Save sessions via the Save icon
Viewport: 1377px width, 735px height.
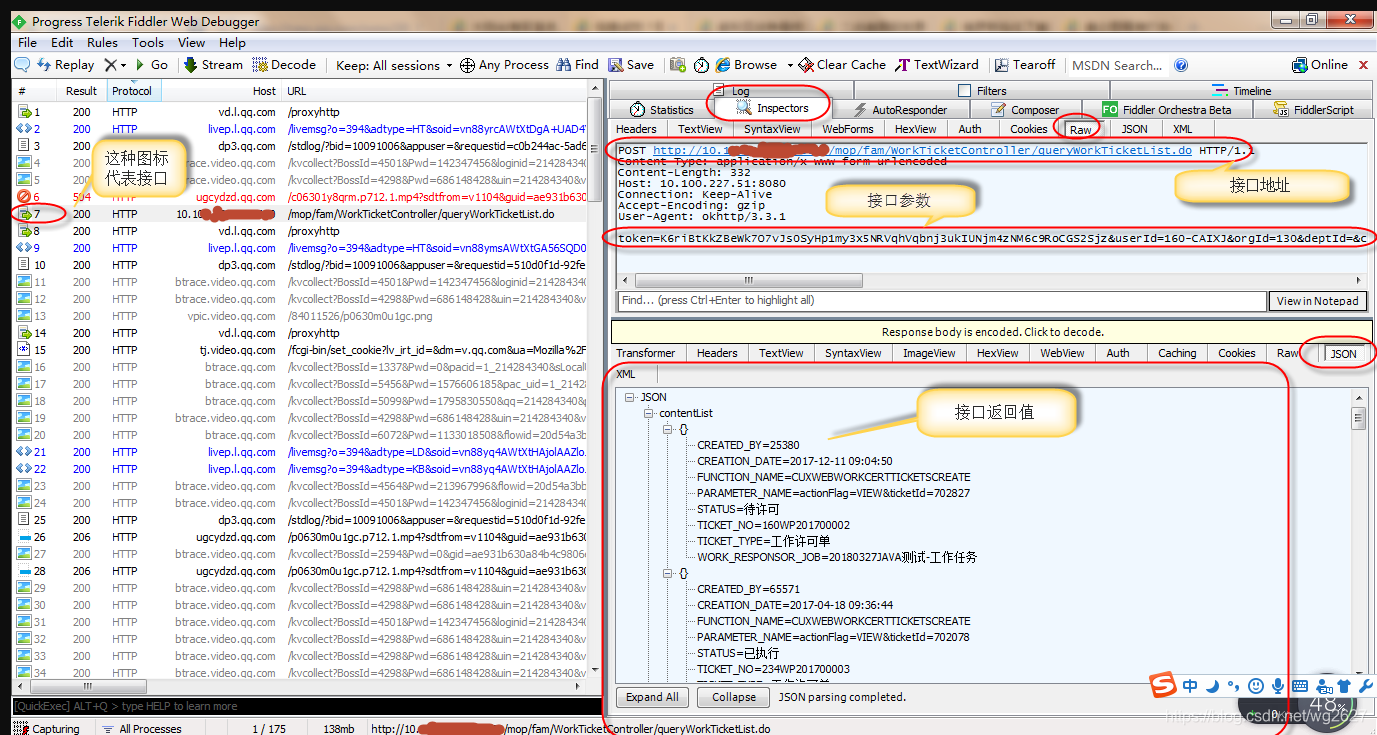pyautogui.click(x=631, y=65)
